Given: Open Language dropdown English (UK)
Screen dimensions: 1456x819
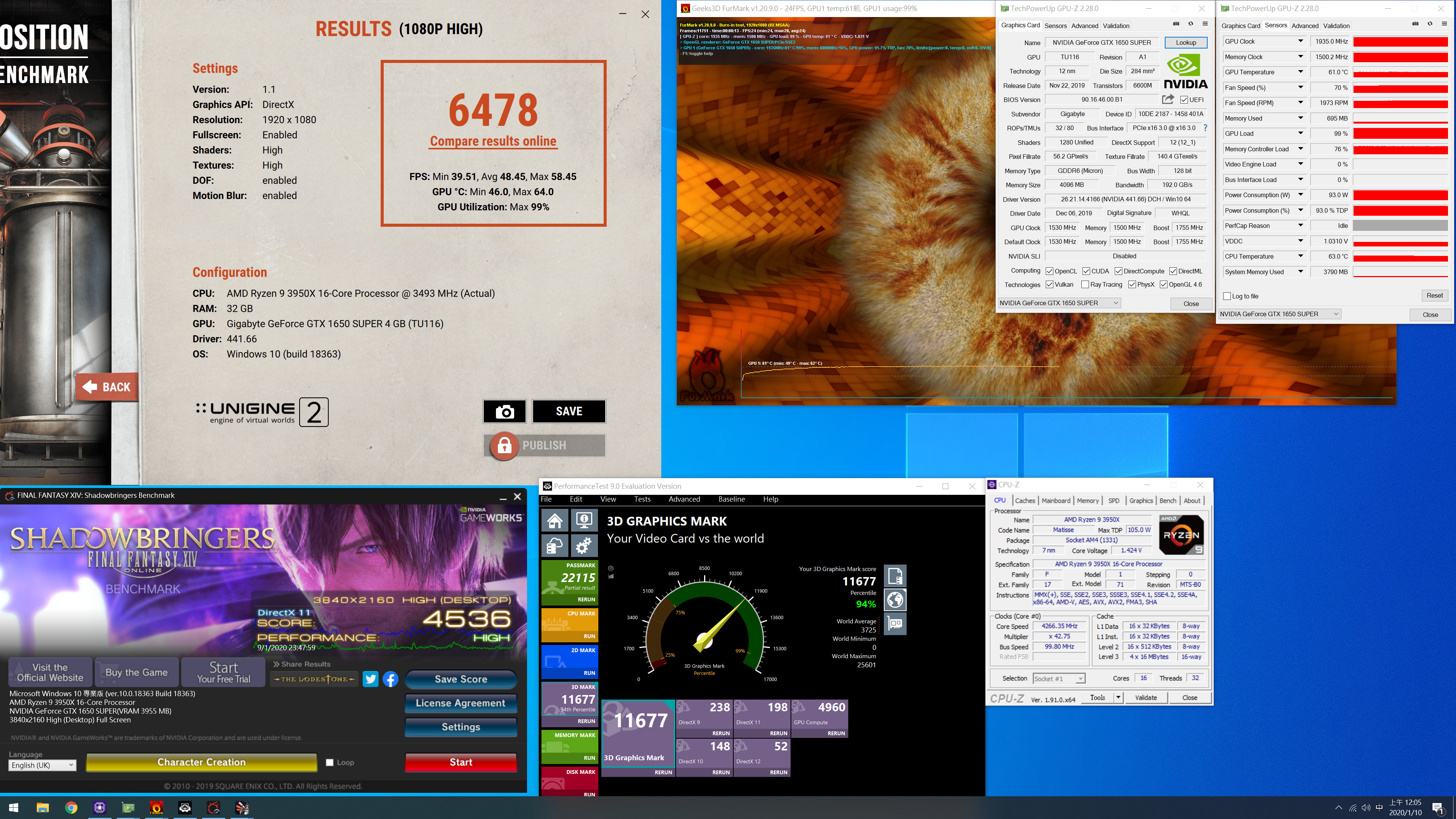Looking at the screenshot, I should coord(42,765).
